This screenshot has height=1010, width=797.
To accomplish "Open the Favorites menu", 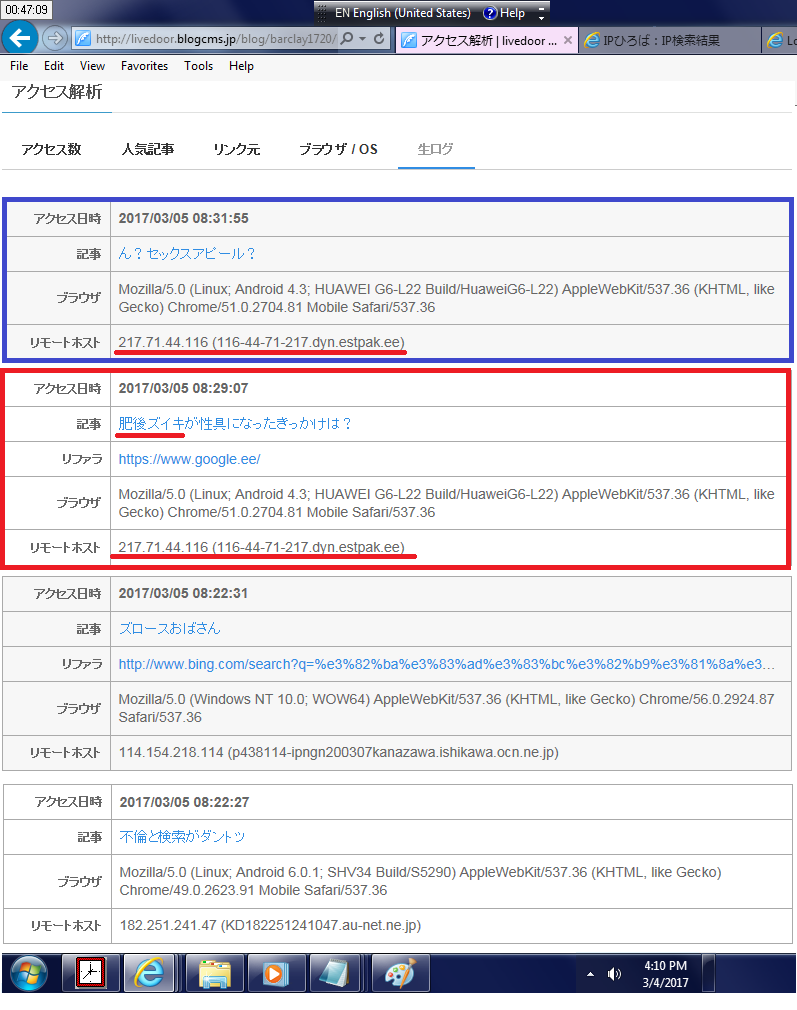I will click(x=144, y=66).
